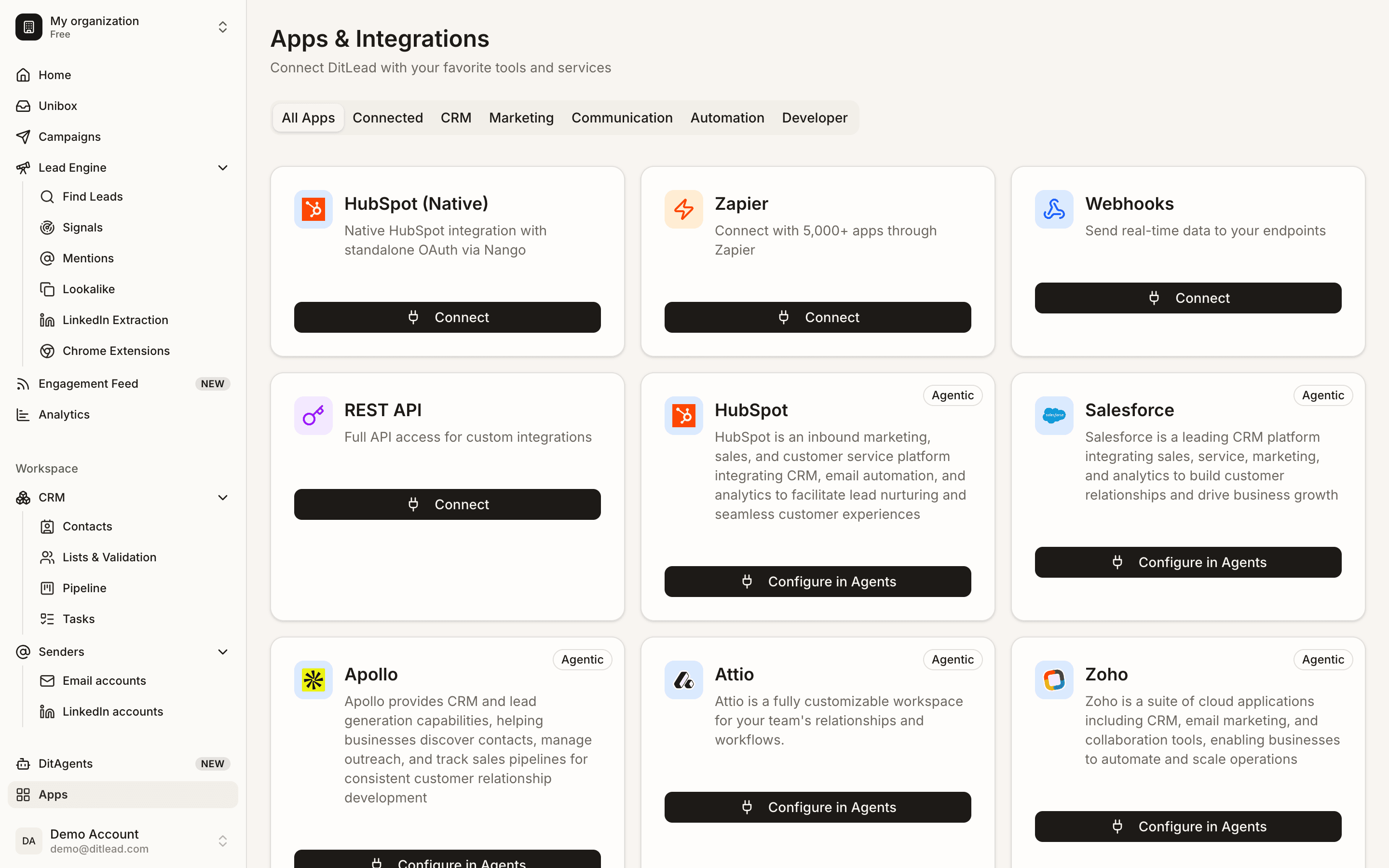Click the Apollo yellow logo

coord(313,680)
